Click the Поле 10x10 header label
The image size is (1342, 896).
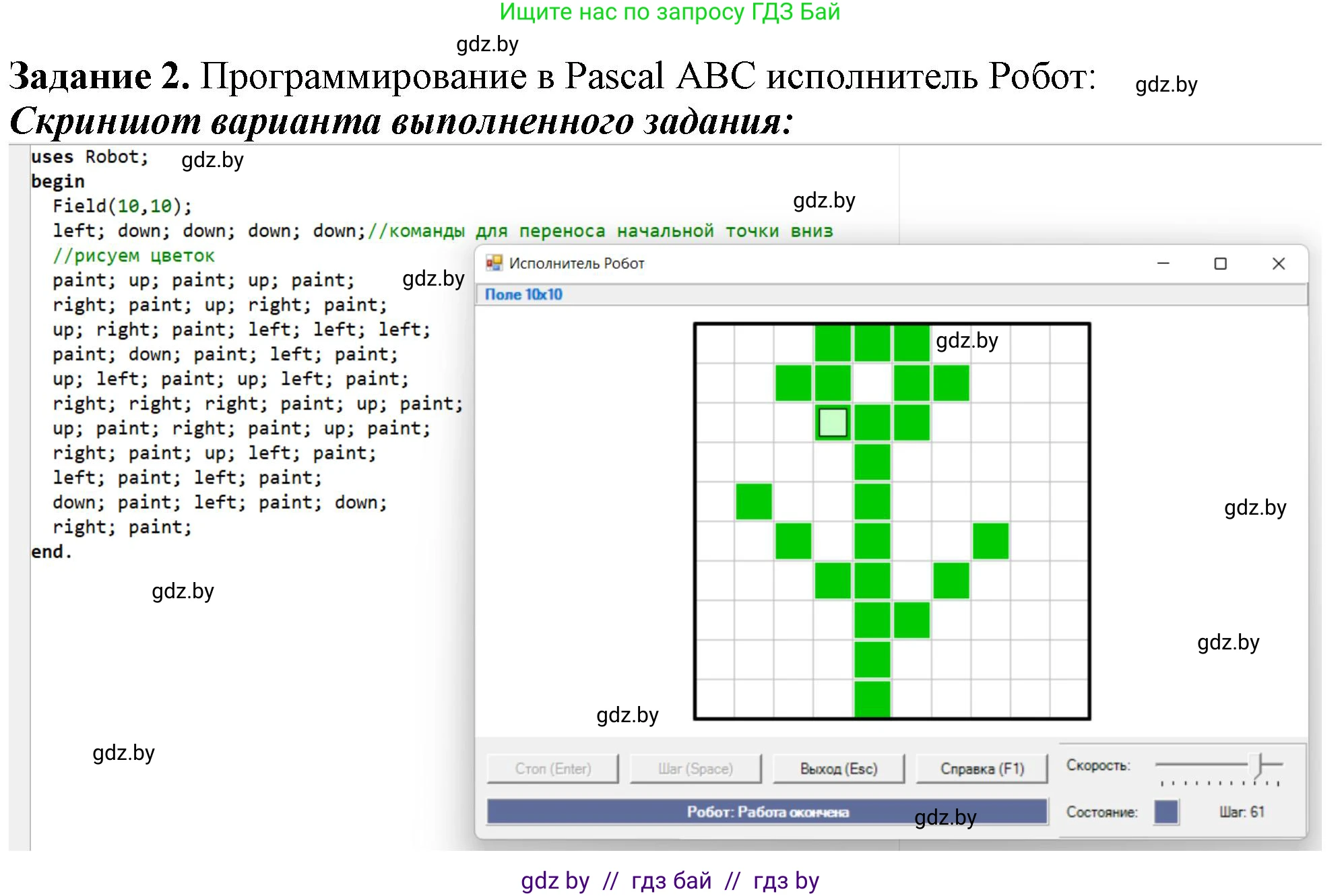tap(523, 294)
